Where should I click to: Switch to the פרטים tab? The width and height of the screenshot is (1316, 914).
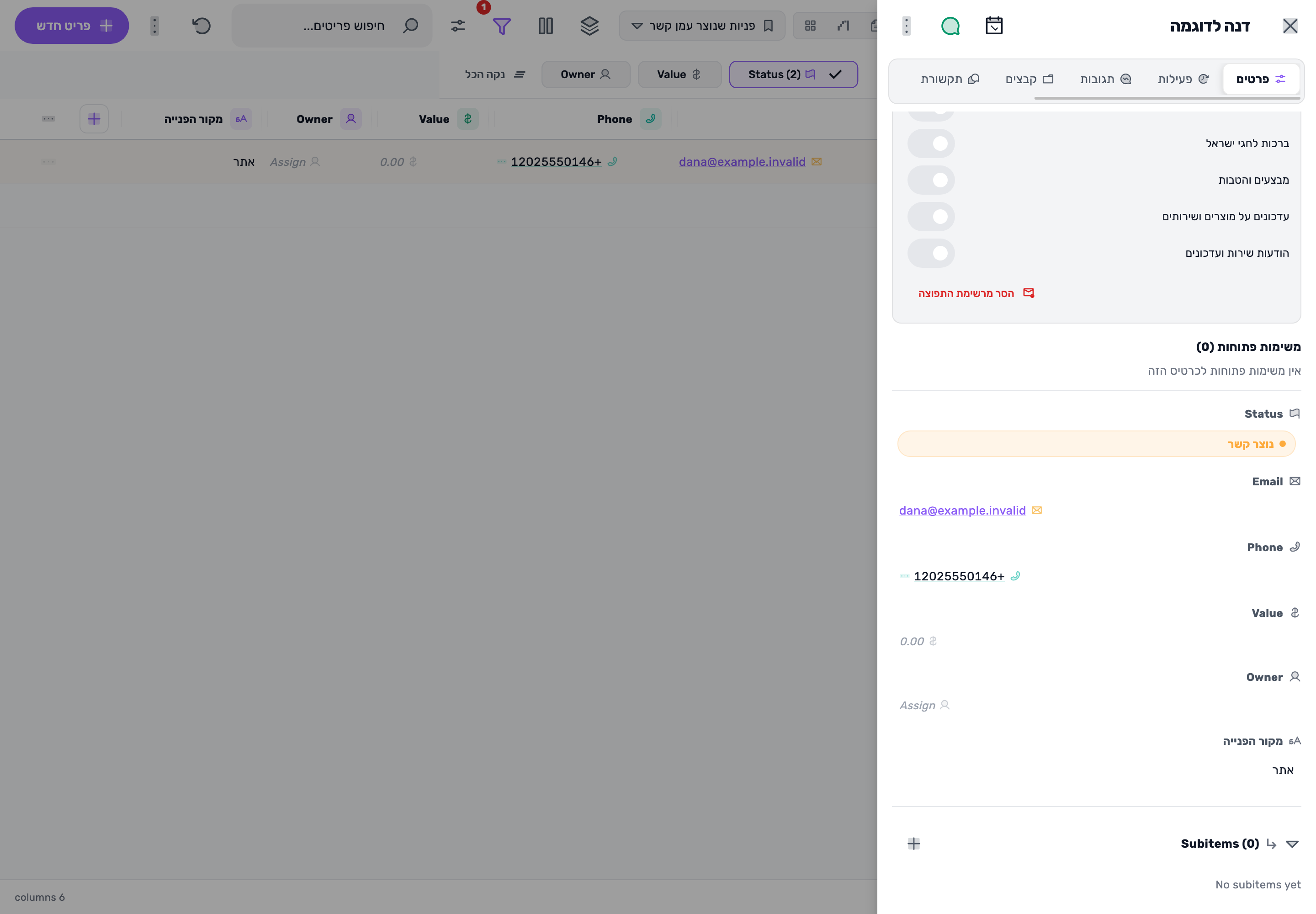pos(1260,79)
